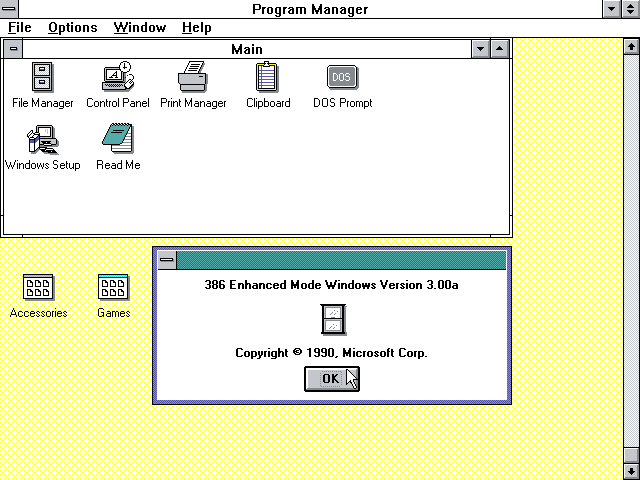
Task: Click the 'Windows Setup' label text
Action: (x=42, y=165)
